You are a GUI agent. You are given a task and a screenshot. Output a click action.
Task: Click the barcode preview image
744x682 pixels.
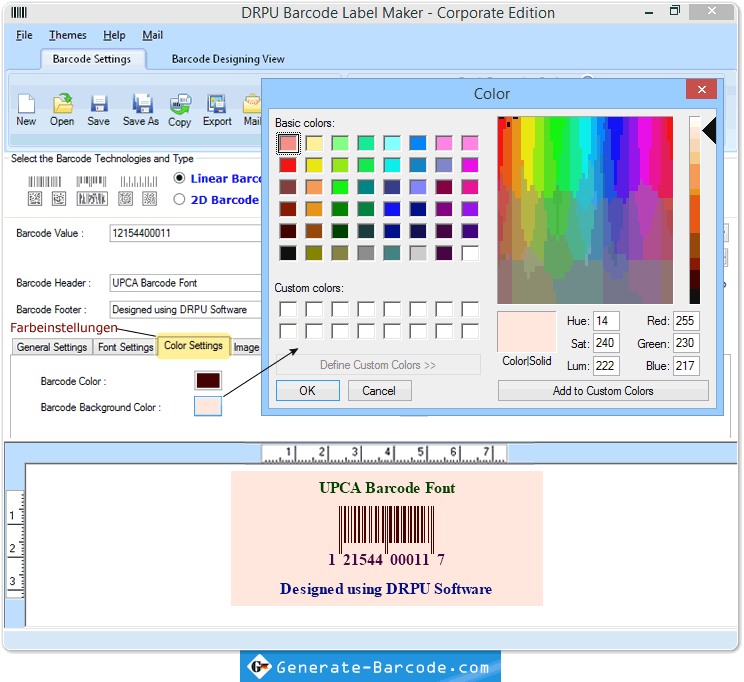387,536
